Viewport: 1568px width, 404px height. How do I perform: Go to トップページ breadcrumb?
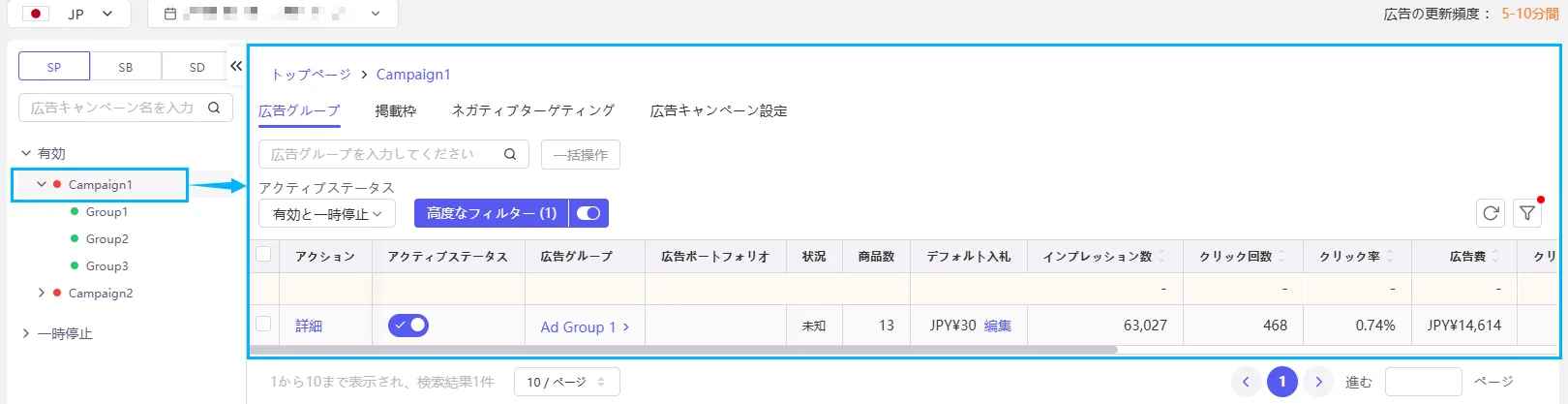311,75
